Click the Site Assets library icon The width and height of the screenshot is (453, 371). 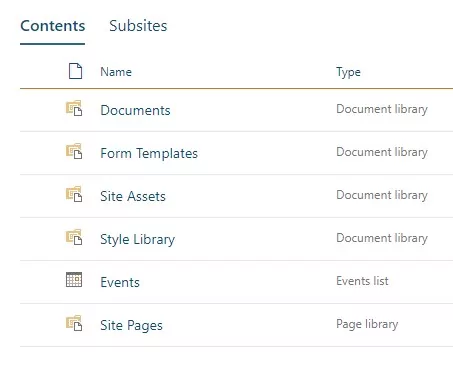point(74,194)
